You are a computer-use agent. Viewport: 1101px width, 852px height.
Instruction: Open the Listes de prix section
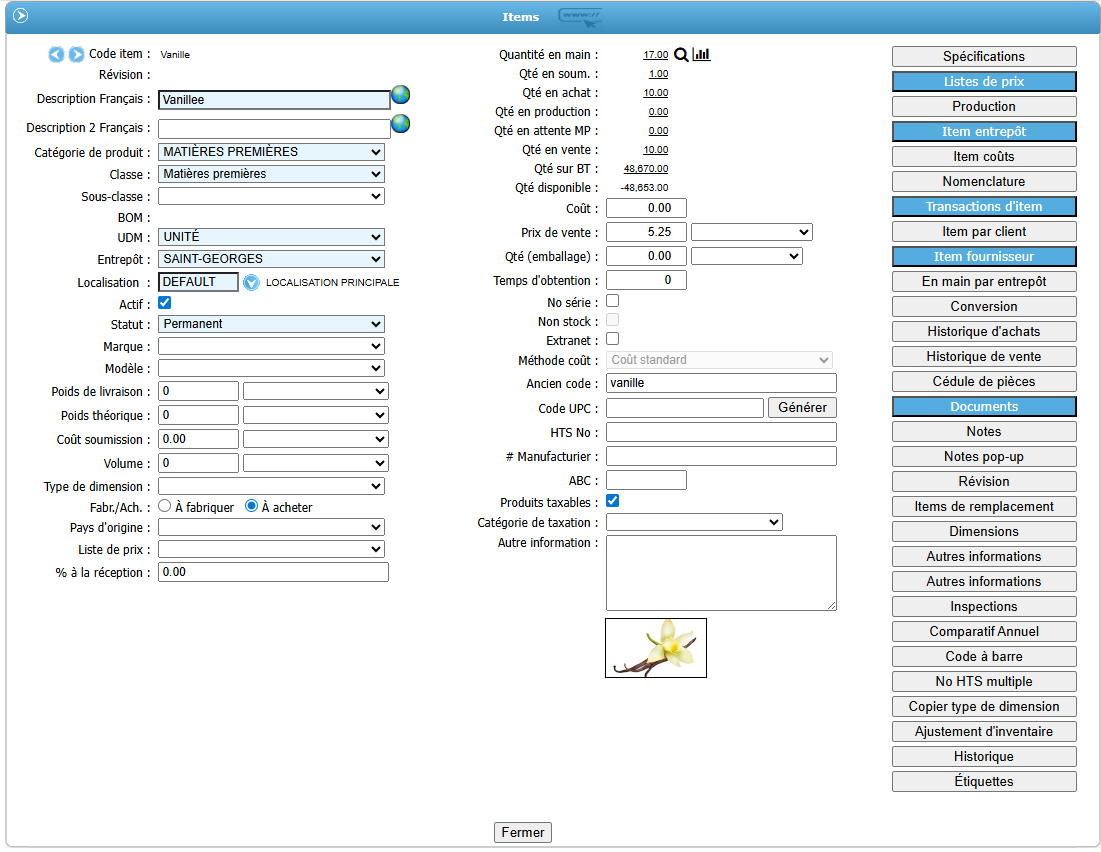click(984, 82)
